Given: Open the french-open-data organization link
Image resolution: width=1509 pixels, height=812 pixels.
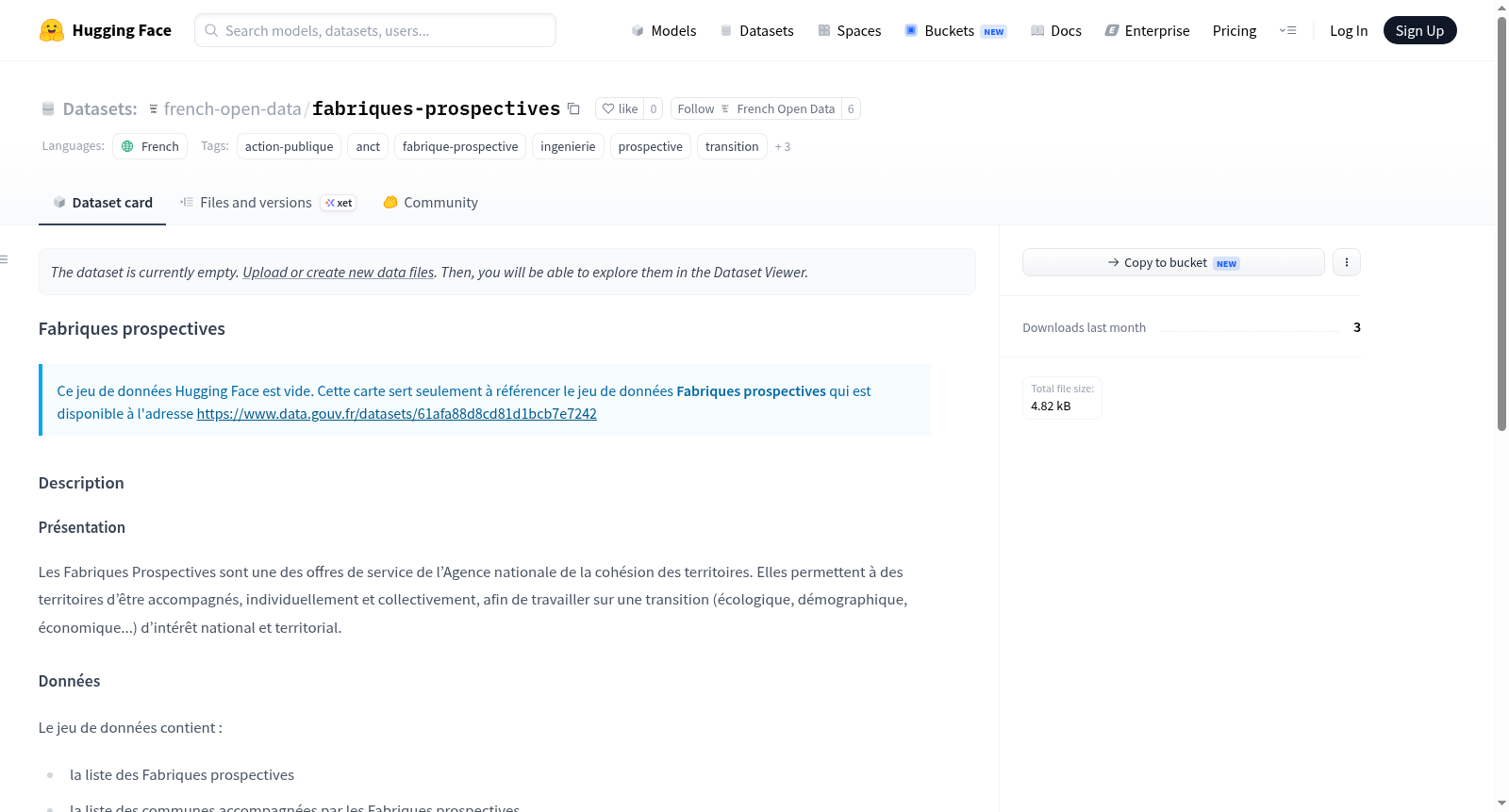Looking at the screenshot, I should (232, 108).
